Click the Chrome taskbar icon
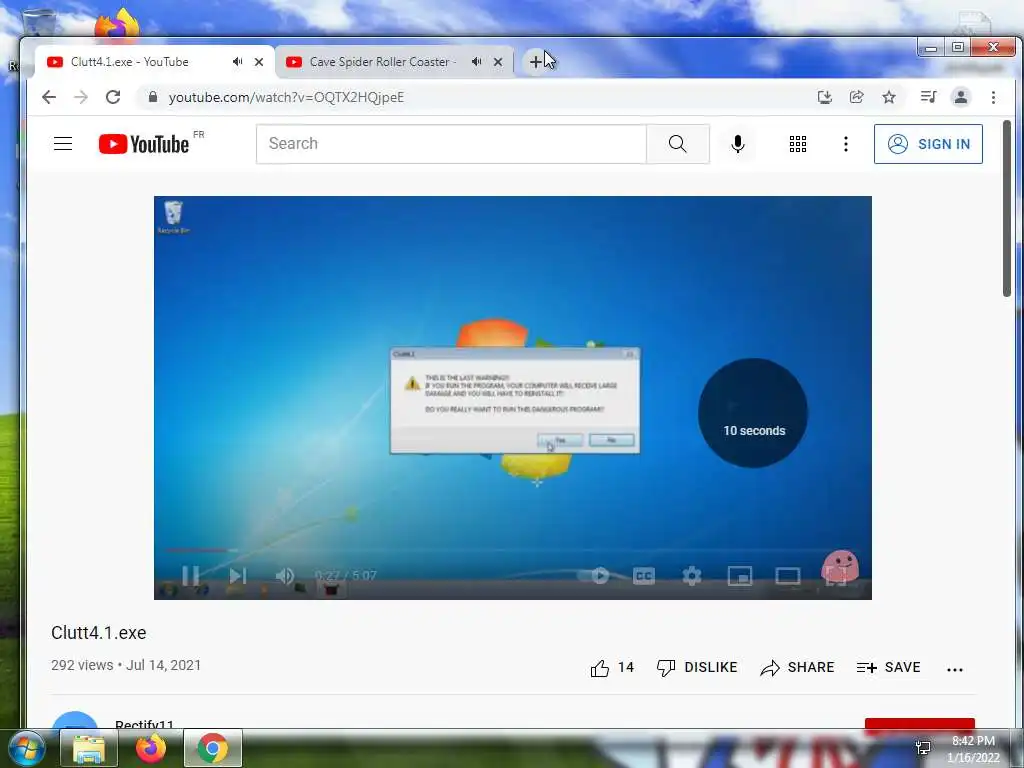Image resolution: width=1024 pixels, height=768 pixels. point(213,748)
